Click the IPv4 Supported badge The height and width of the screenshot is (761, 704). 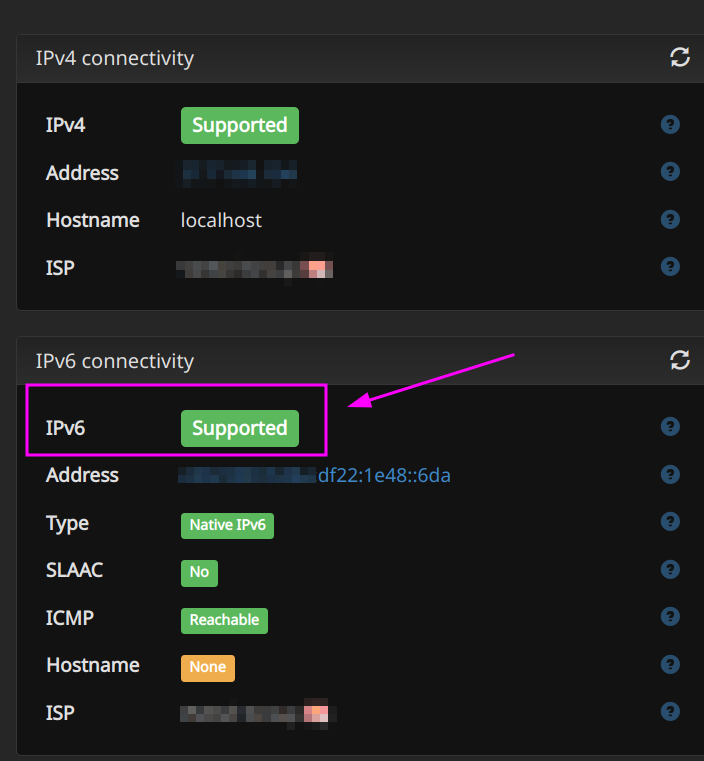240,125
